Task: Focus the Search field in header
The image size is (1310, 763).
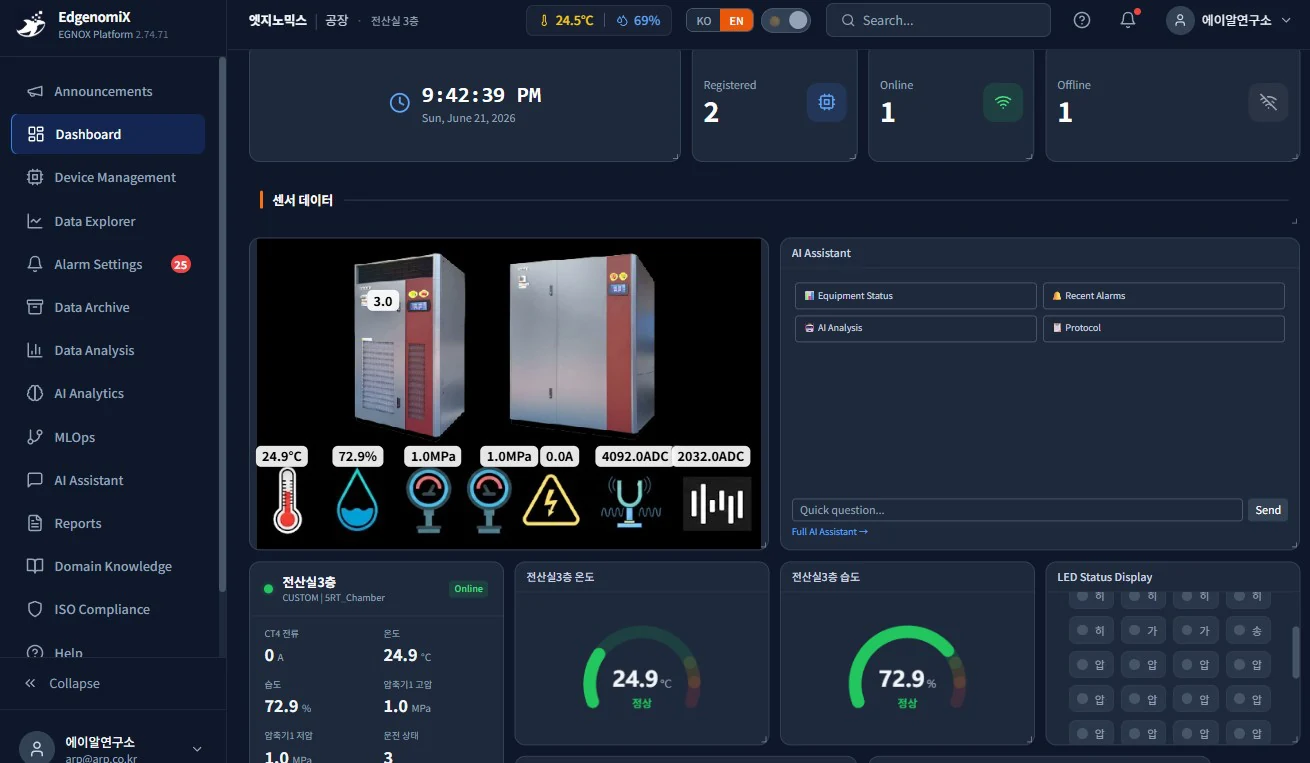Action: pyautogui.click(x=938, y=20)
